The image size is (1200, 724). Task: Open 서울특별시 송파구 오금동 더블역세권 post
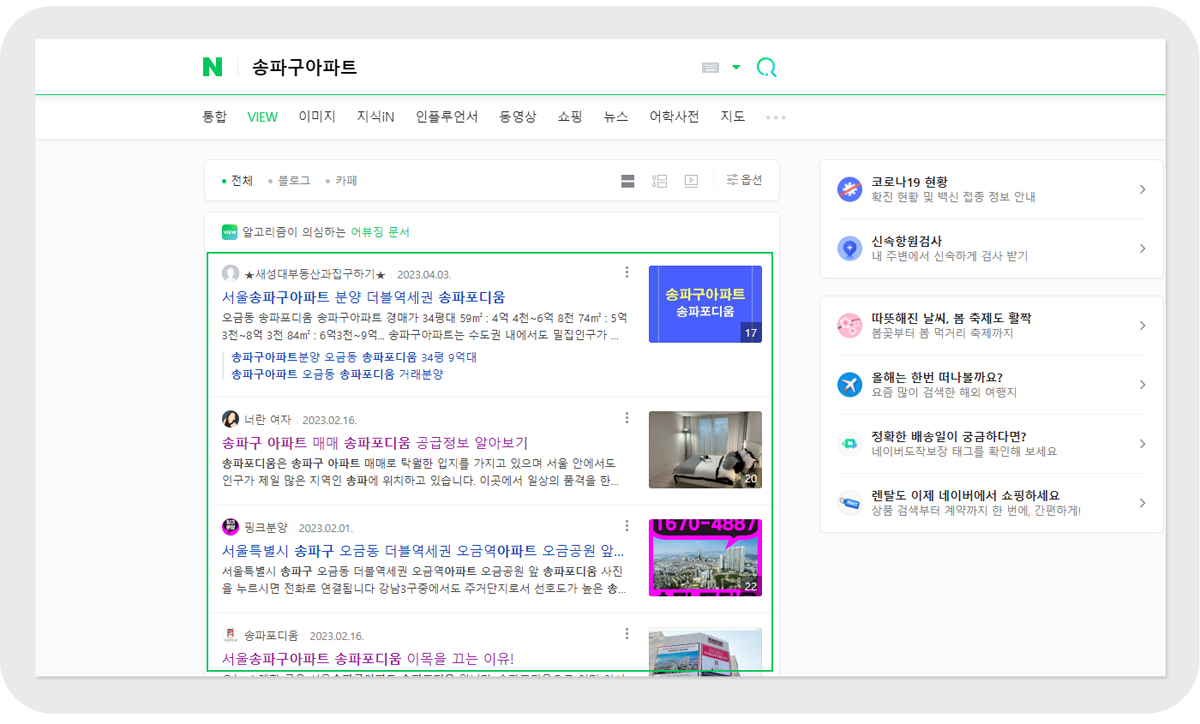pos(423,550)
